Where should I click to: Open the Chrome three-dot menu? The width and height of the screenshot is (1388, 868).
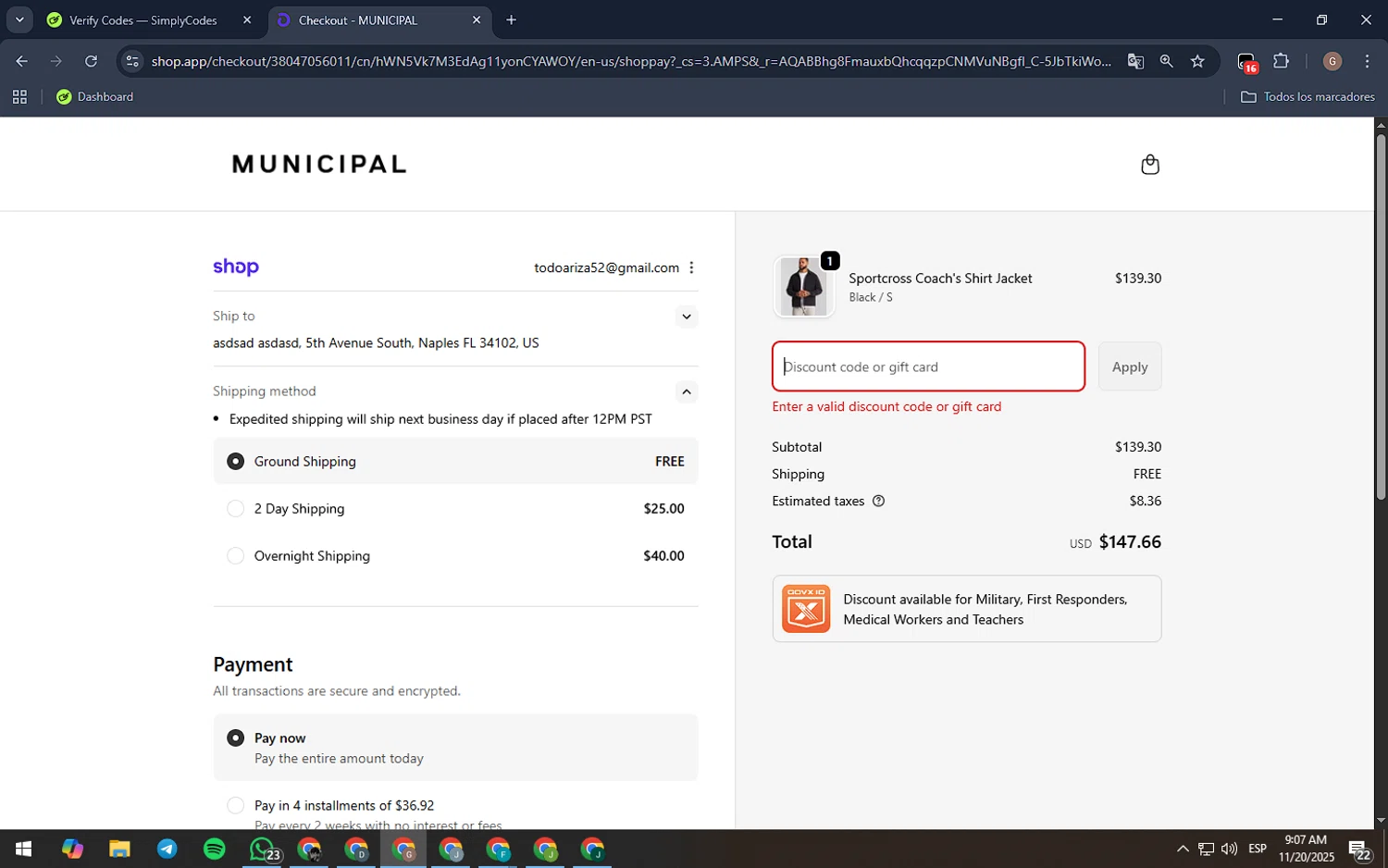click(x=1367, y=61)
